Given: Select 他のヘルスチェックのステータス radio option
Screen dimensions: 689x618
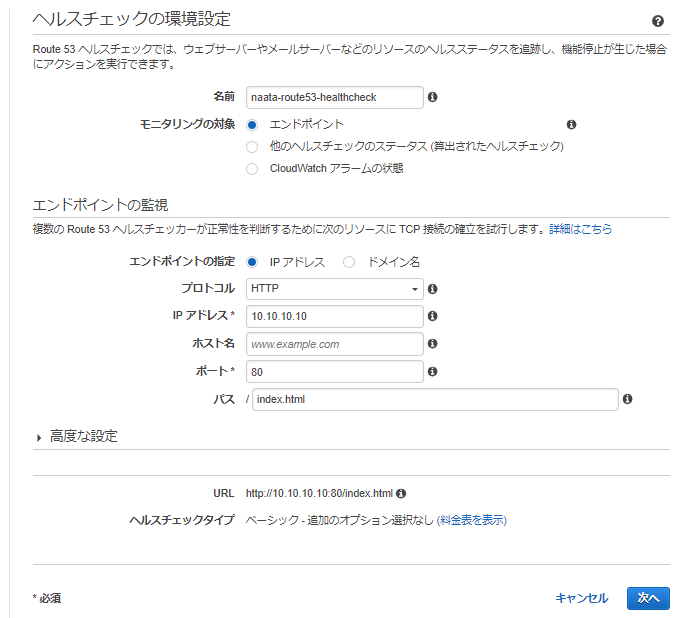Looking at the screenshot, I should [252, 147].
